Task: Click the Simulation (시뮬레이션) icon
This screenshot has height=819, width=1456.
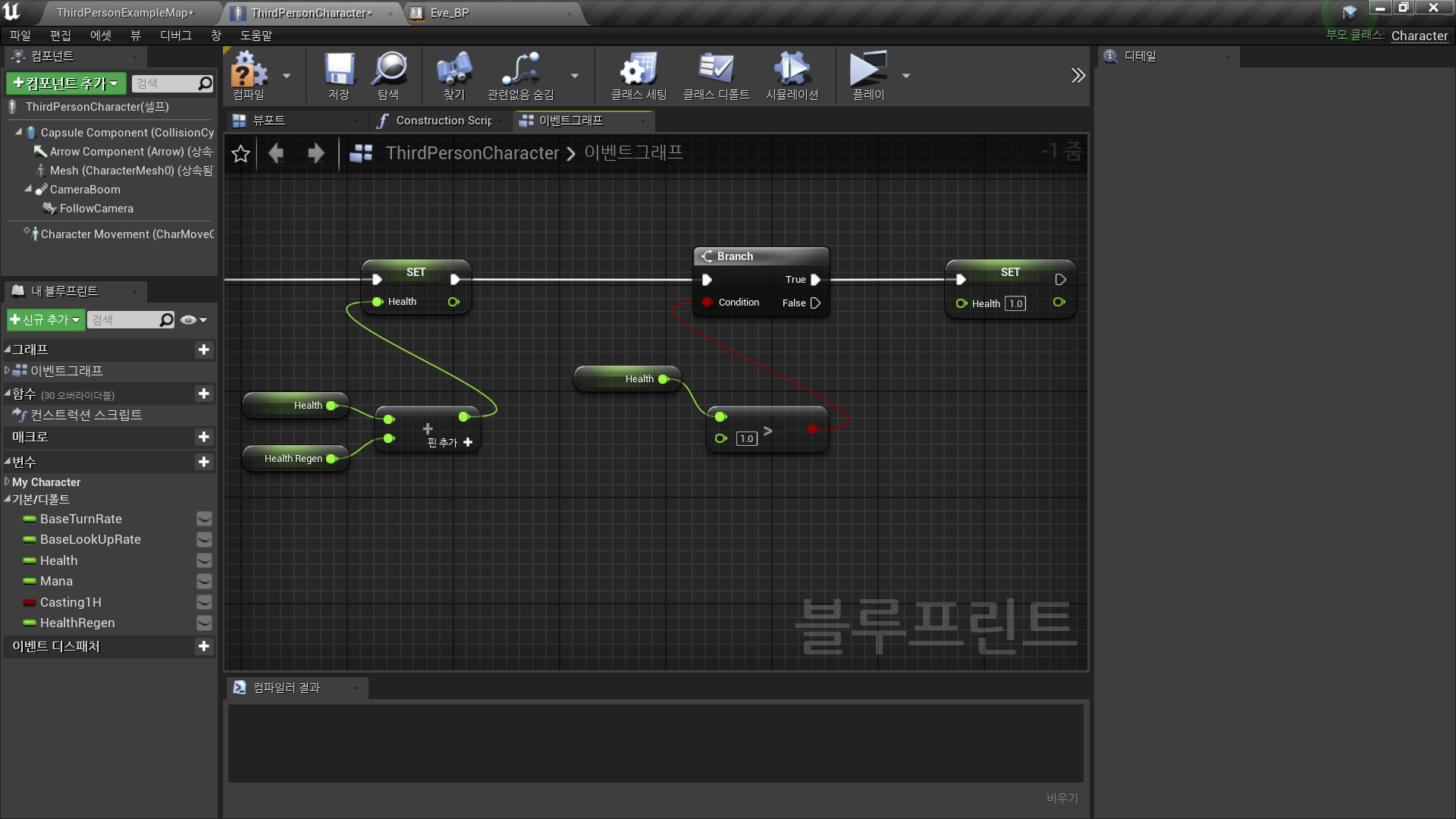Action: click(792, 70)
